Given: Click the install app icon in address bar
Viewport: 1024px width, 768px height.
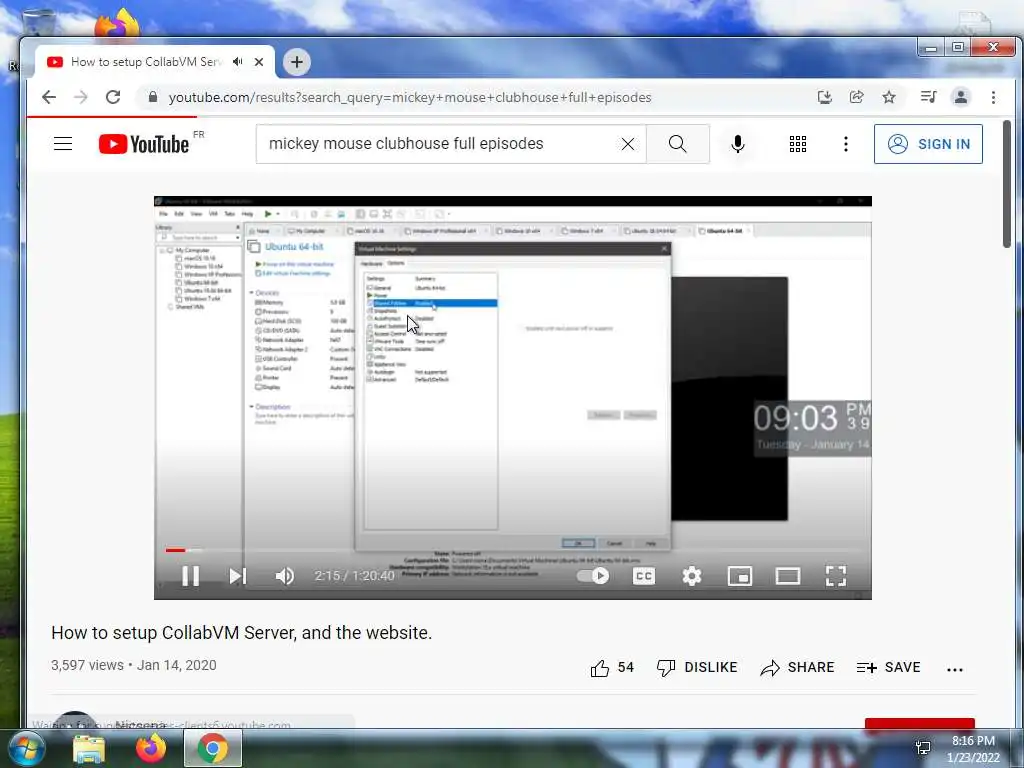Looking at the screenshot, I should pyautogui.click(x=825, y=97).
